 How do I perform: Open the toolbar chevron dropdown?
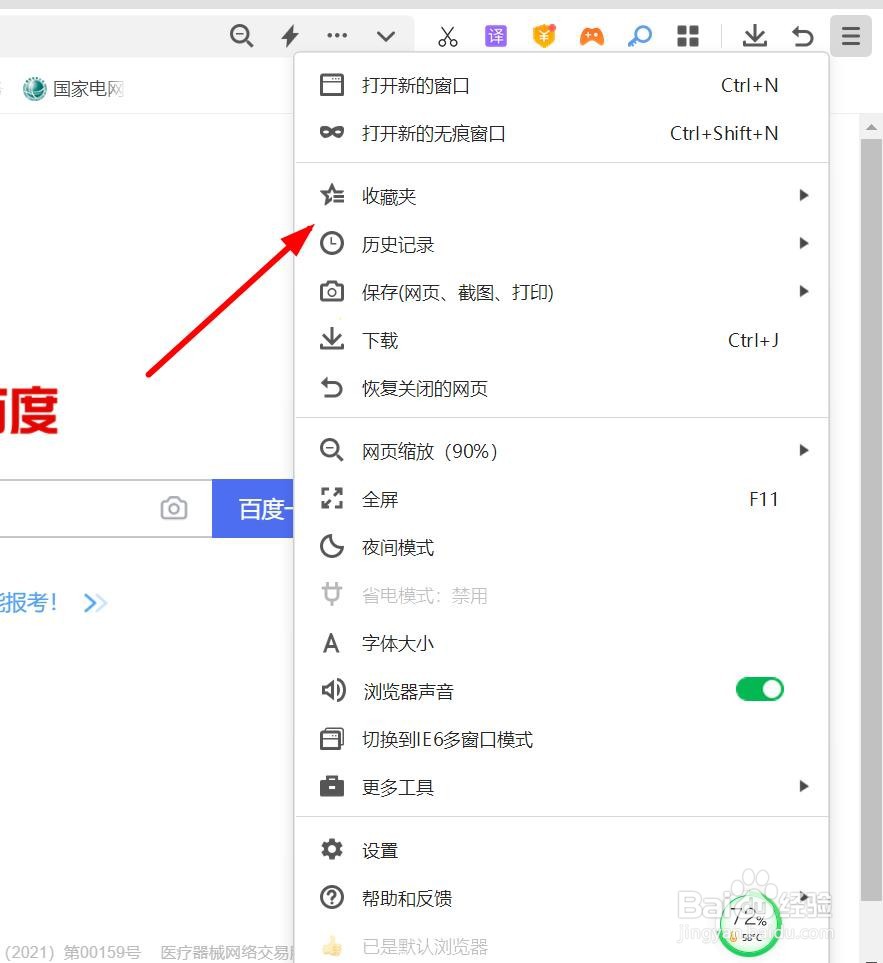[x=386, y=35]
